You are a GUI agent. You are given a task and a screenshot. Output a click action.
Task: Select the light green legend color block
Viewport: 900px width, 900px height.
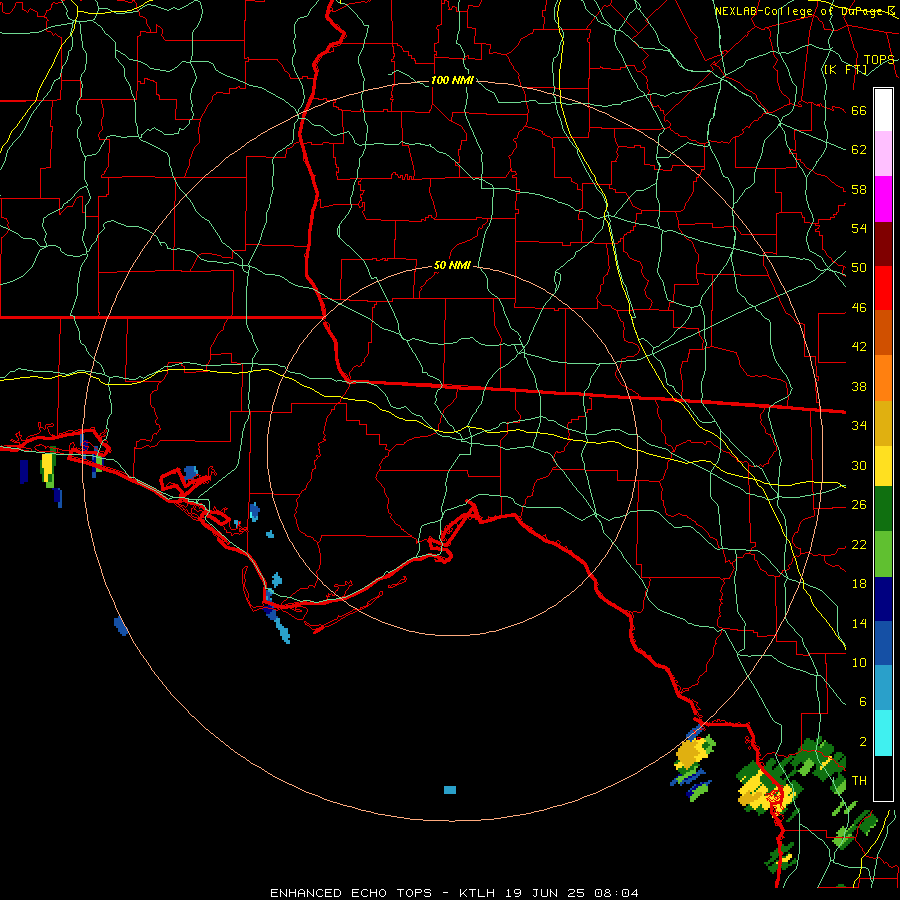(883, 554)
